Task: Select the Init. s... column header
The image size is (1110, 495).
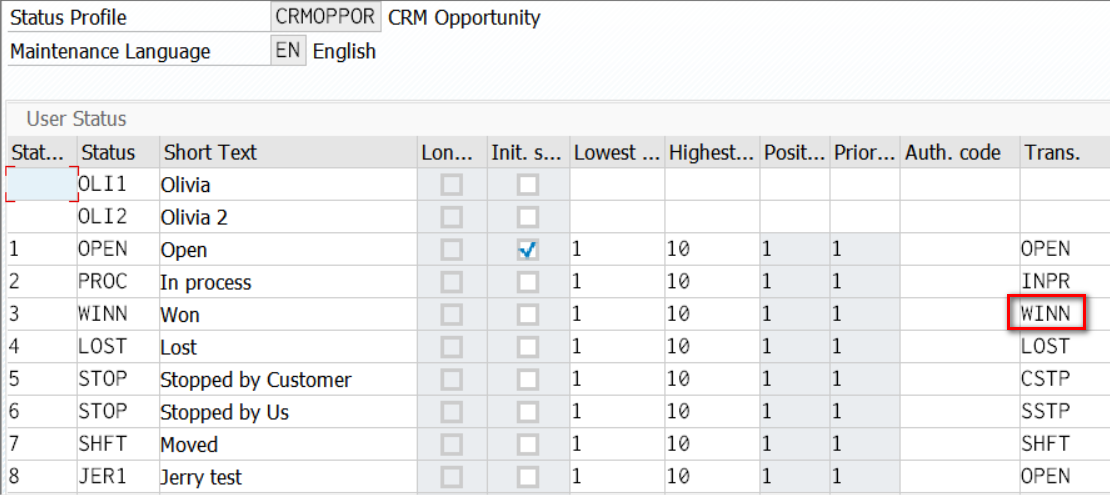Action: pos(527,152)
